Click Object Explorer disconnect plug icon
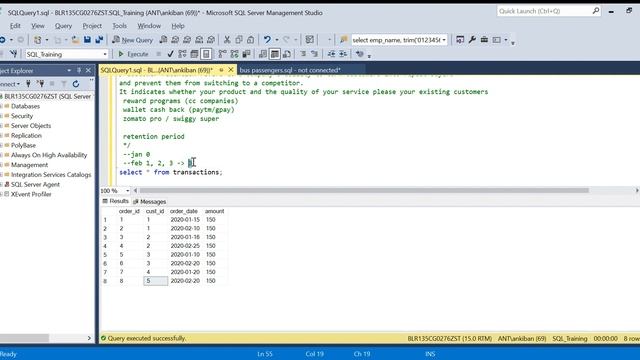 pos(40,84)
